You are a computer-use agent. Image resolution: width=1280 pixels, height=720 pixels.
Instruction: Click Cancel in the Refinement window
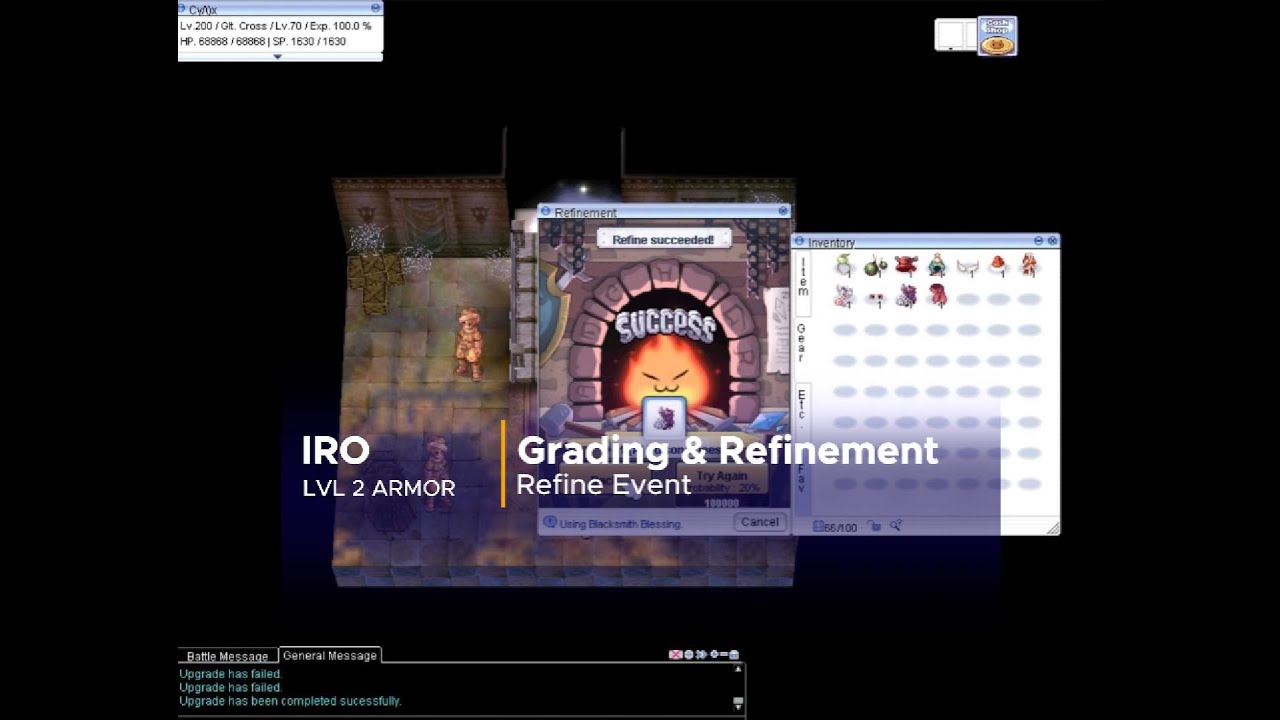[760, 522]
